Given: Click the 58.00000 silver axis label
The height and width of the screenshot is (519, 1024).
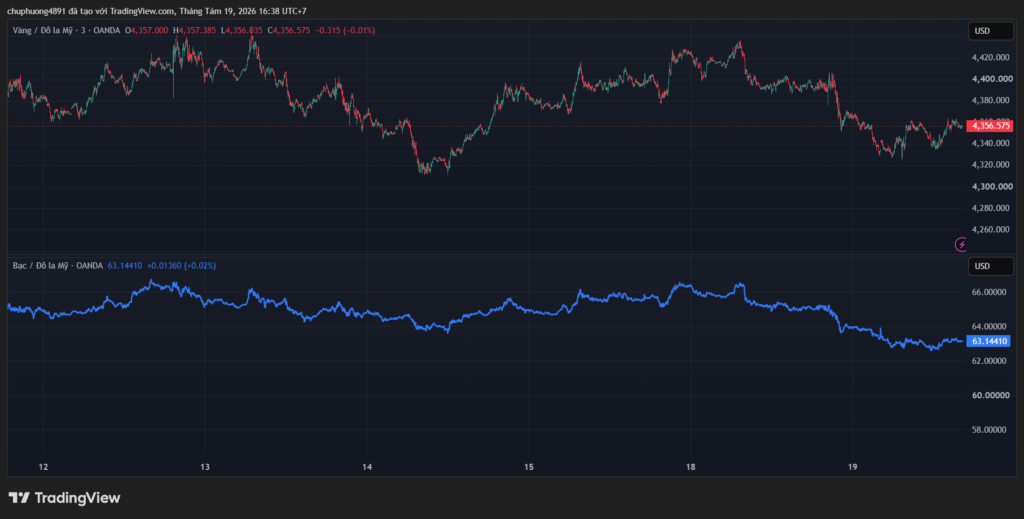Looking at the screenshot, I should pyautogui.click(x=989, y=430).
